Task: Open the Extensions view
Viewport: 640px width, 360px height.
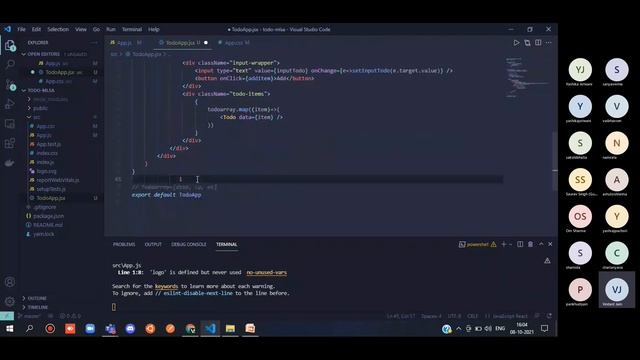Action: pyautogui.click(x=10, y=143)
